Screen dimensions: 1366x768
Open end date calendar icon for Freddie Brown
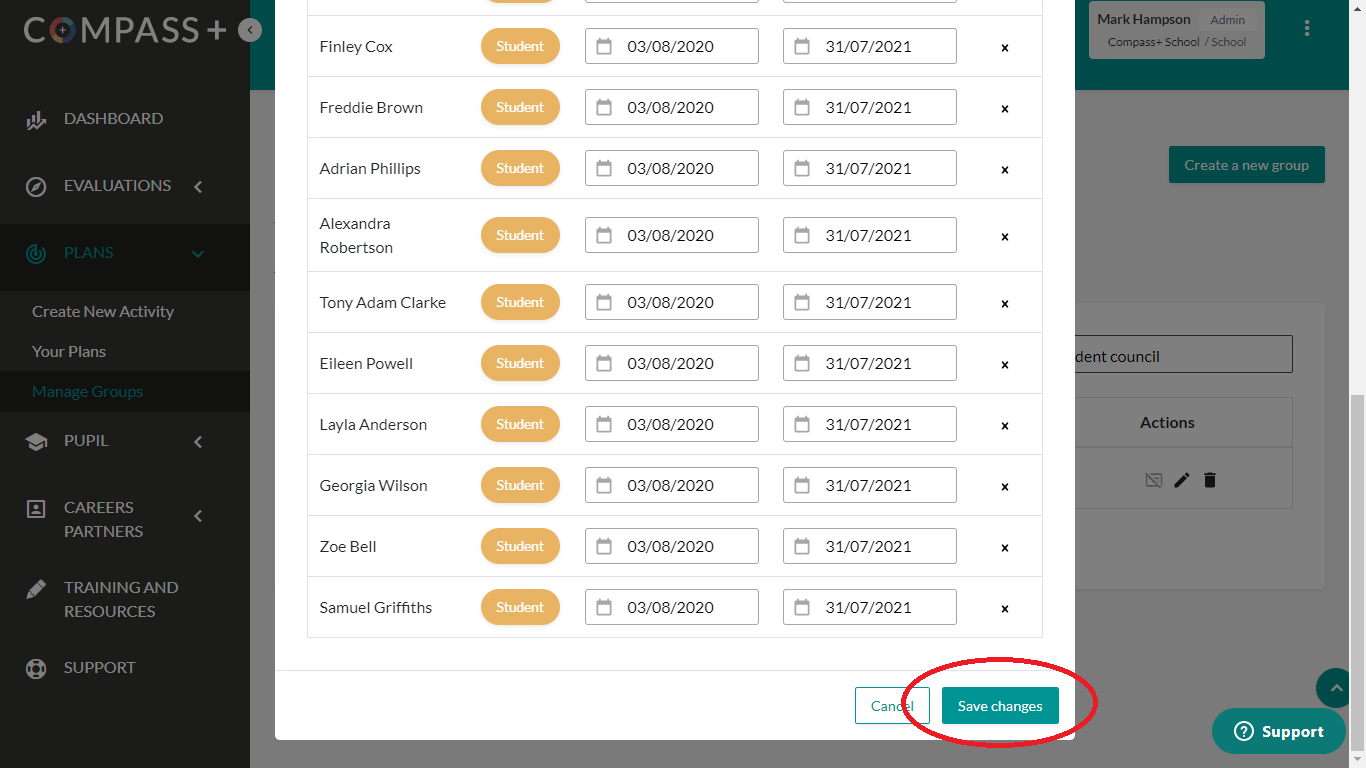point(802,107)
